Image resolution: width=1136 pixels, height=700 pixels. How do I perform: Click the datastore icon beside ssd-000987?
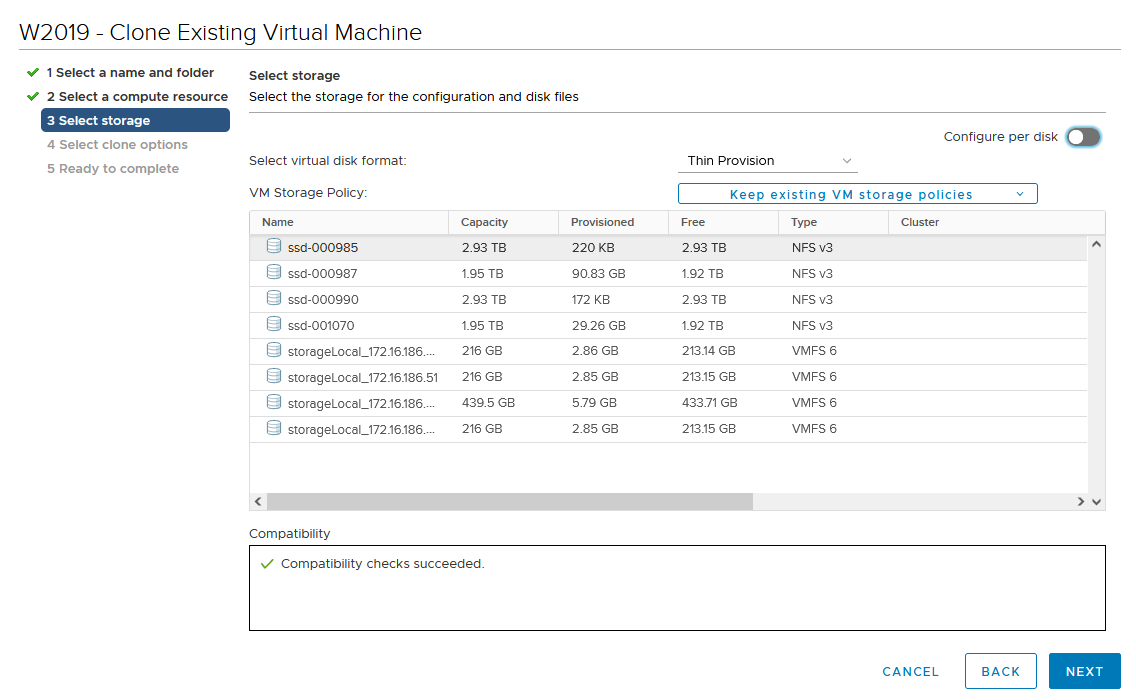point(273,272)
